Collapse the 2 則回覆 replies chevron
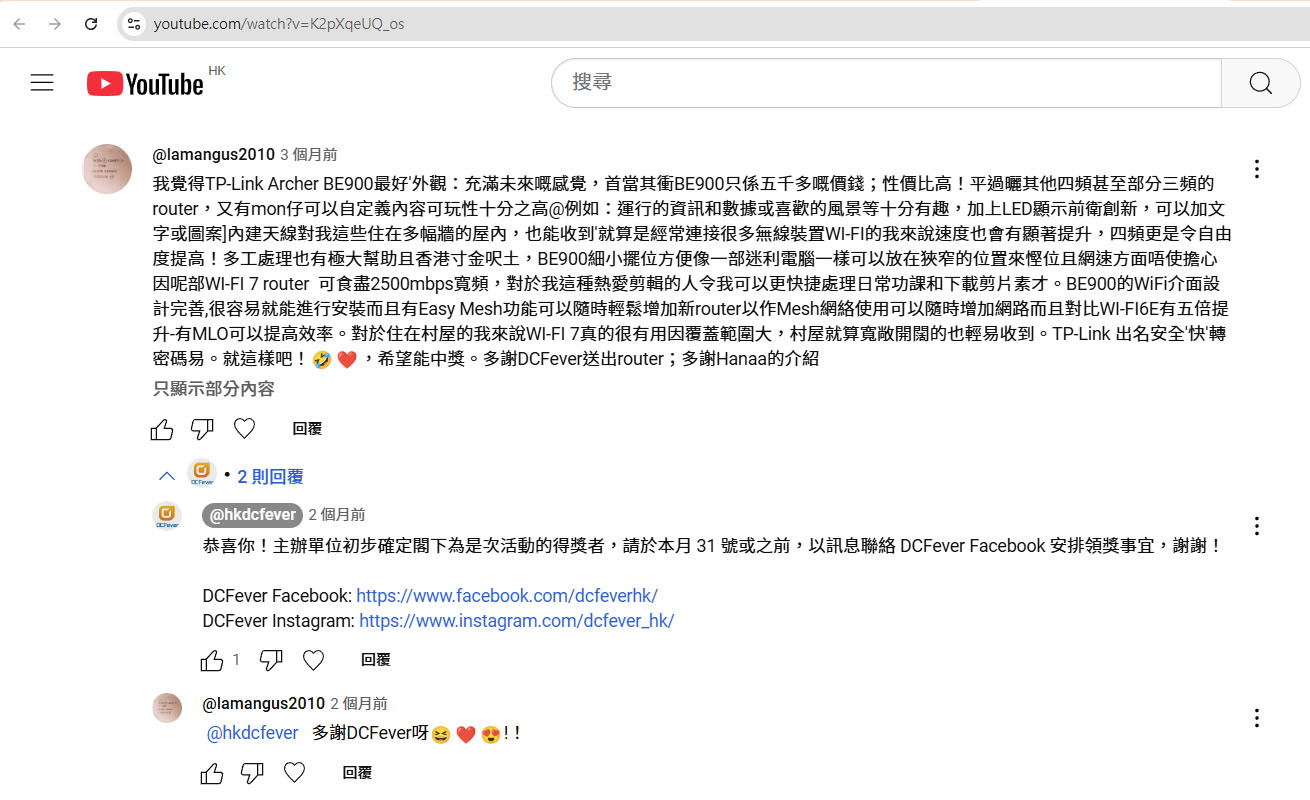1310x800 pixels. [x=167, y=477]
